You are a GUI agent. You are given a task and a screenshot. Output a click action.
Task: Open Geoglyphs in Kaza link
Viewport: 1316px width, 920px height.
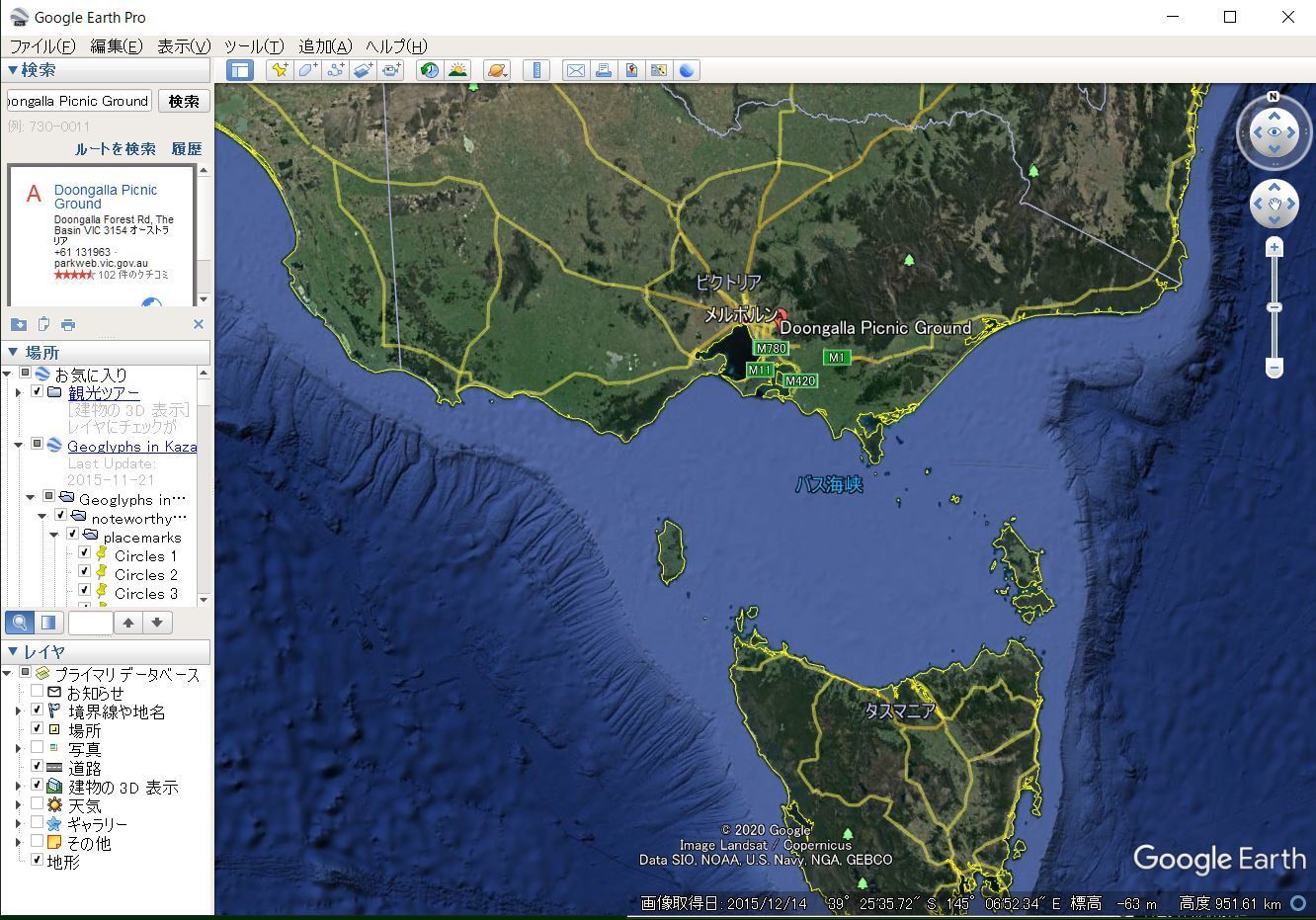tap(132, 447)
